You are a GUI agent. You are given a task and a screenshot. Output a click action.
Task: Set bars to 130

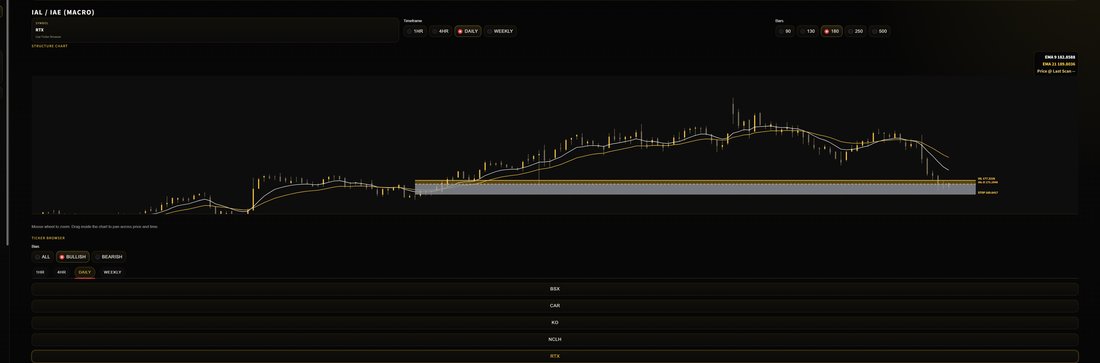coord(807,32)
